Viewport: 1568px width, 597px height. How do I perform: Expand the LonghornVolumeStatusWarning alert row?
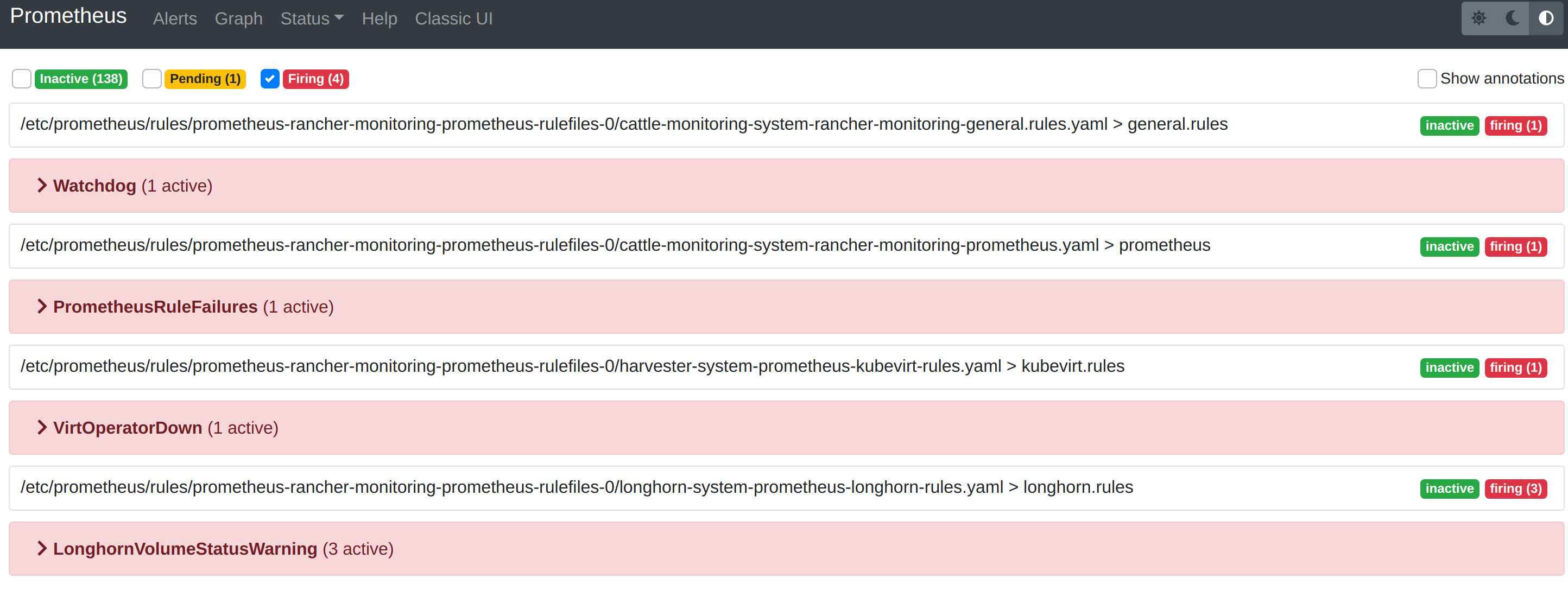click(x=41, y=548)
